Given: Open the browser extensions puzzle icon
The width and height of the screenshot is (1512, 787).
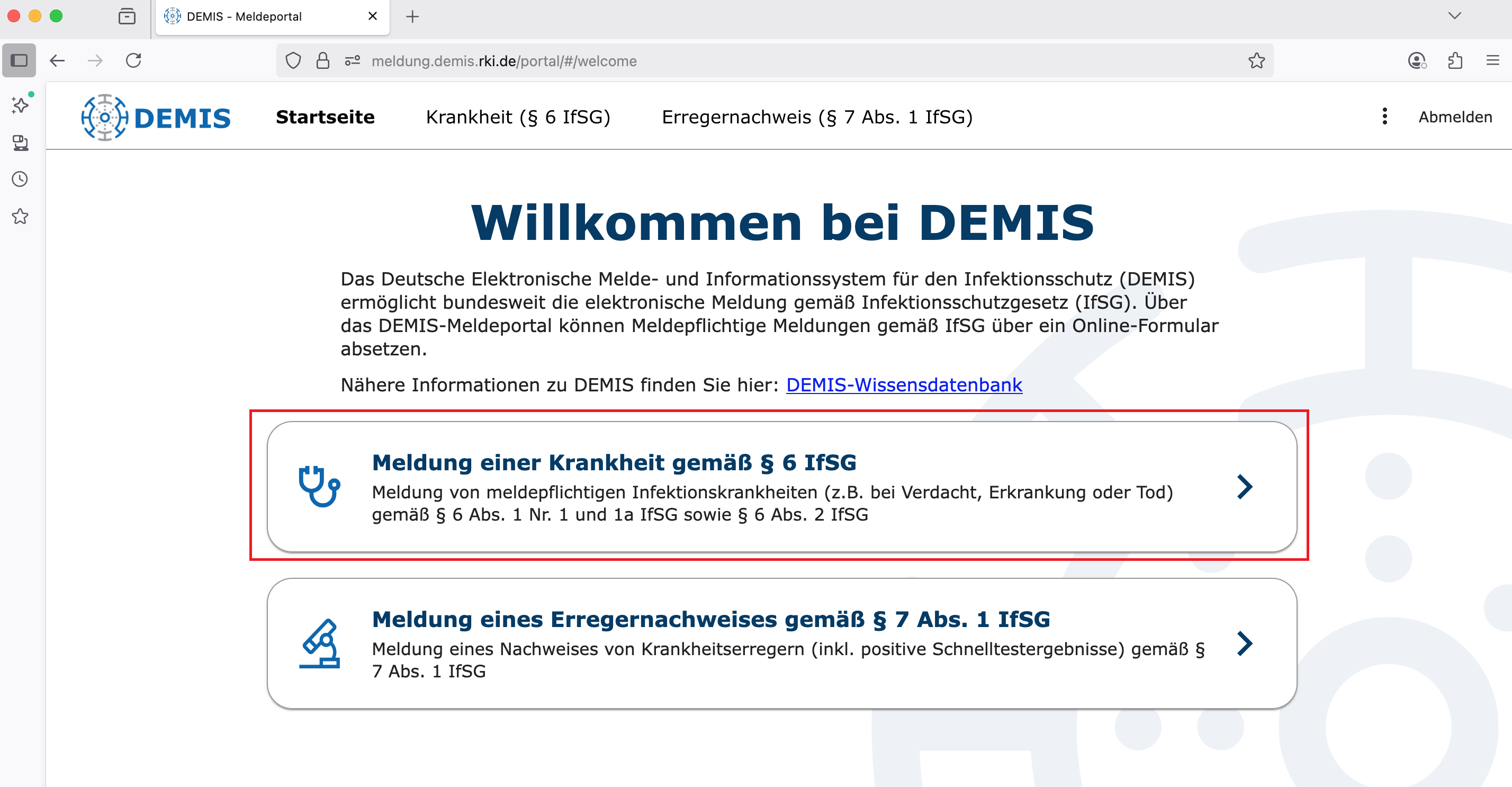Looking at the screenshot, I should point(1454,61).
